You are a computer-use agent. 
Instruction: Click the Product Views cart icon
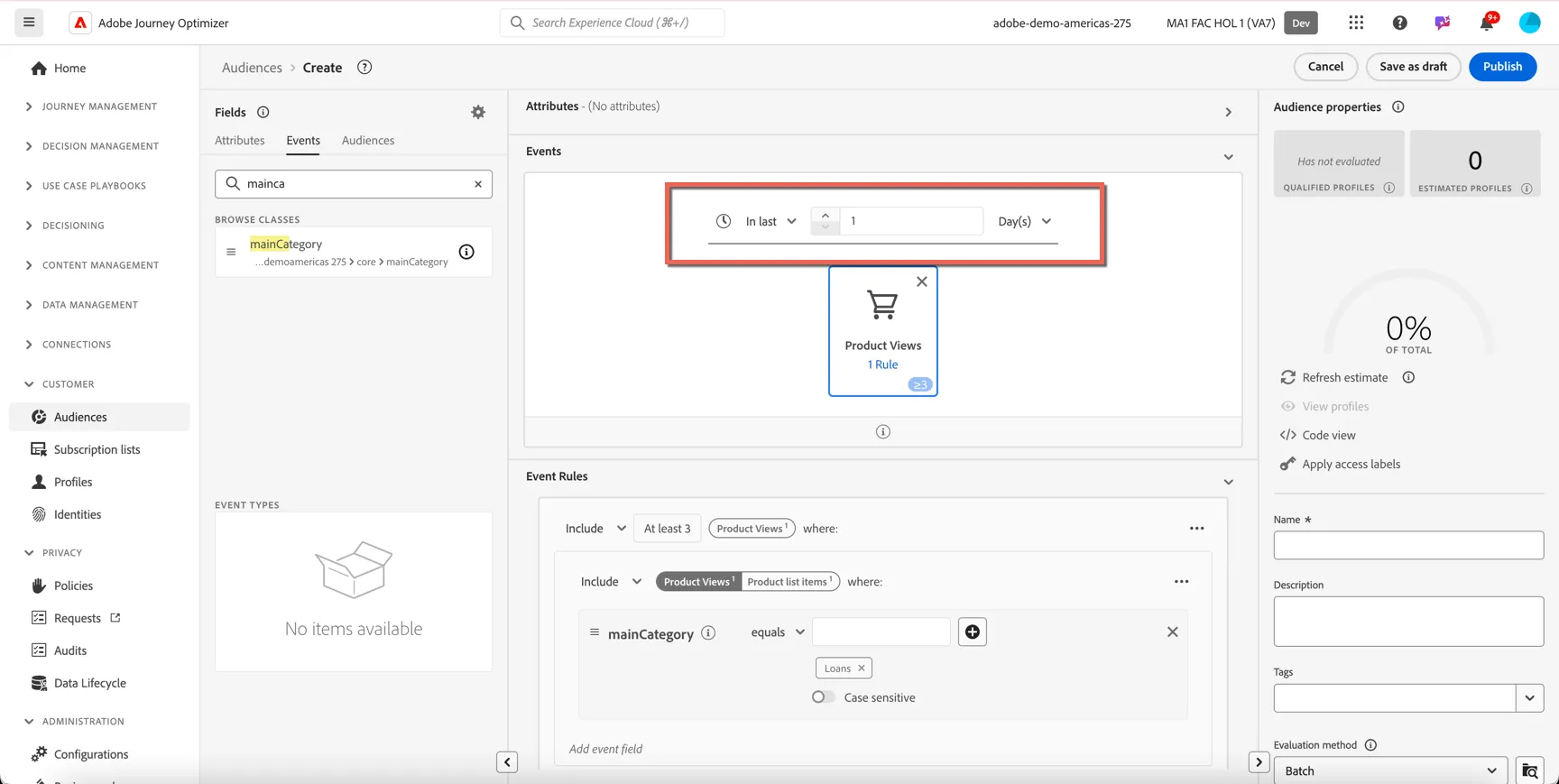click(882, 305)
